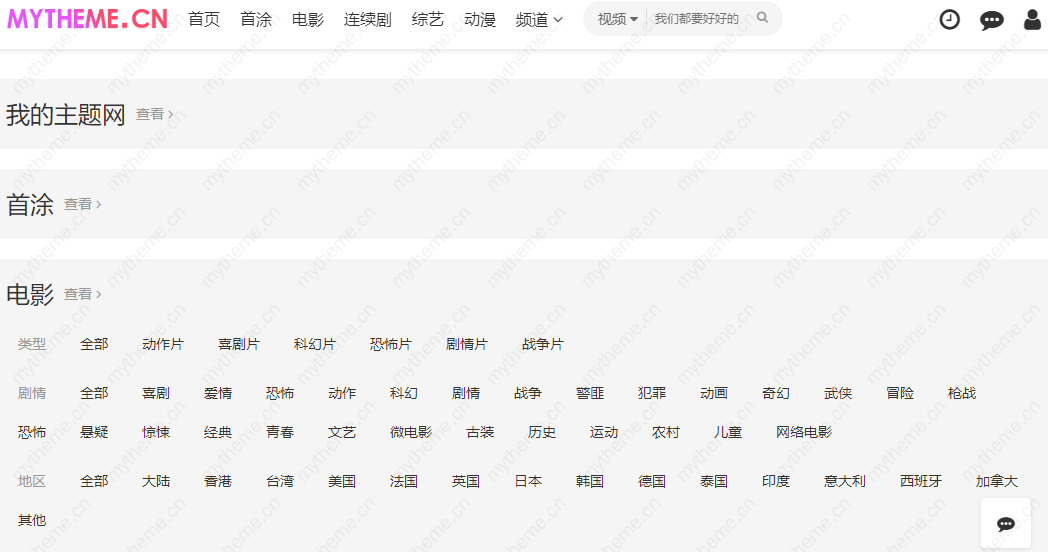Image resolution: width=1048 pixels, height=552 pixels.
Task: Click 查看 next to 首涂 section
Action: 82,205
